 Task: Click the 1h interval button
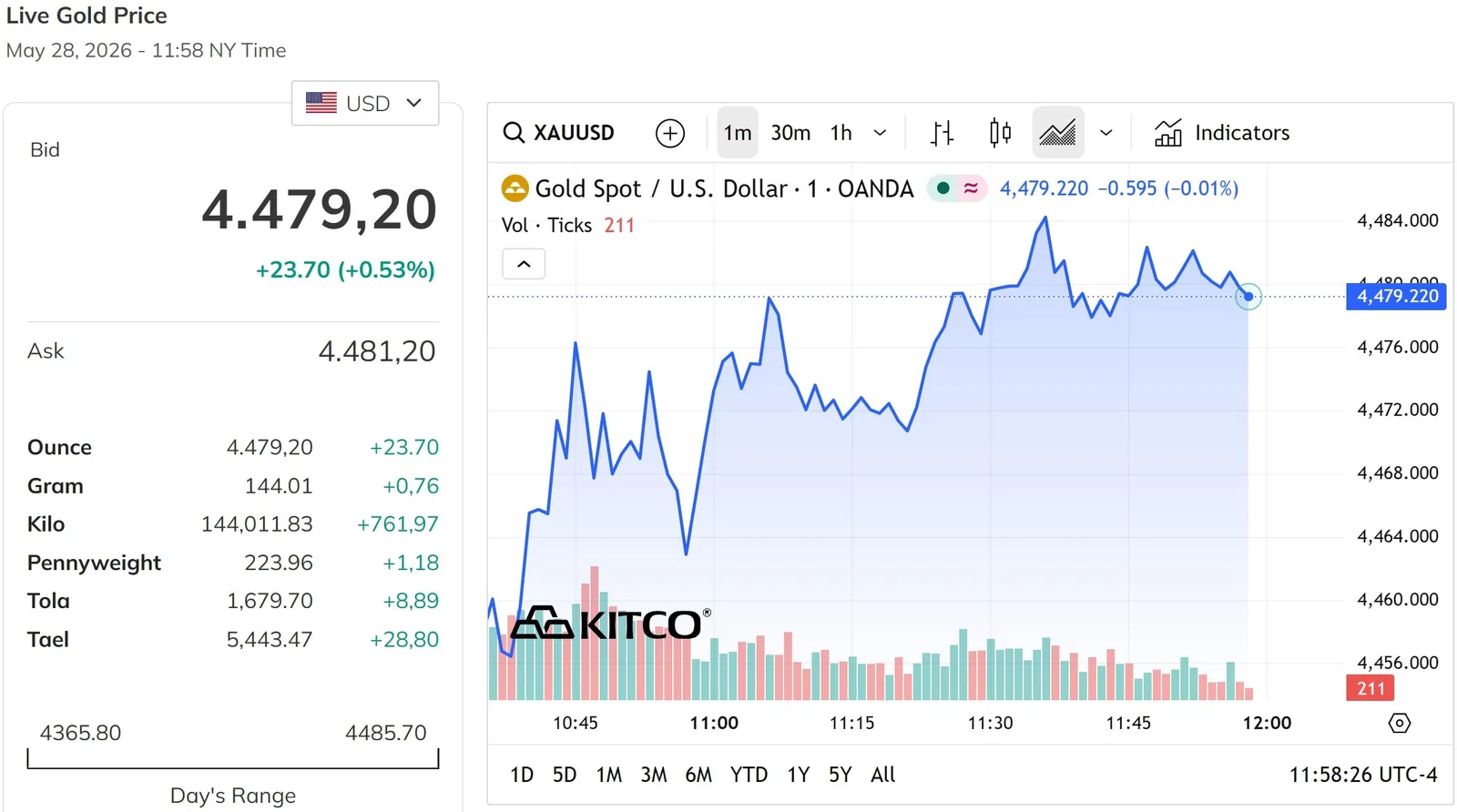click(x=841, y=133)
